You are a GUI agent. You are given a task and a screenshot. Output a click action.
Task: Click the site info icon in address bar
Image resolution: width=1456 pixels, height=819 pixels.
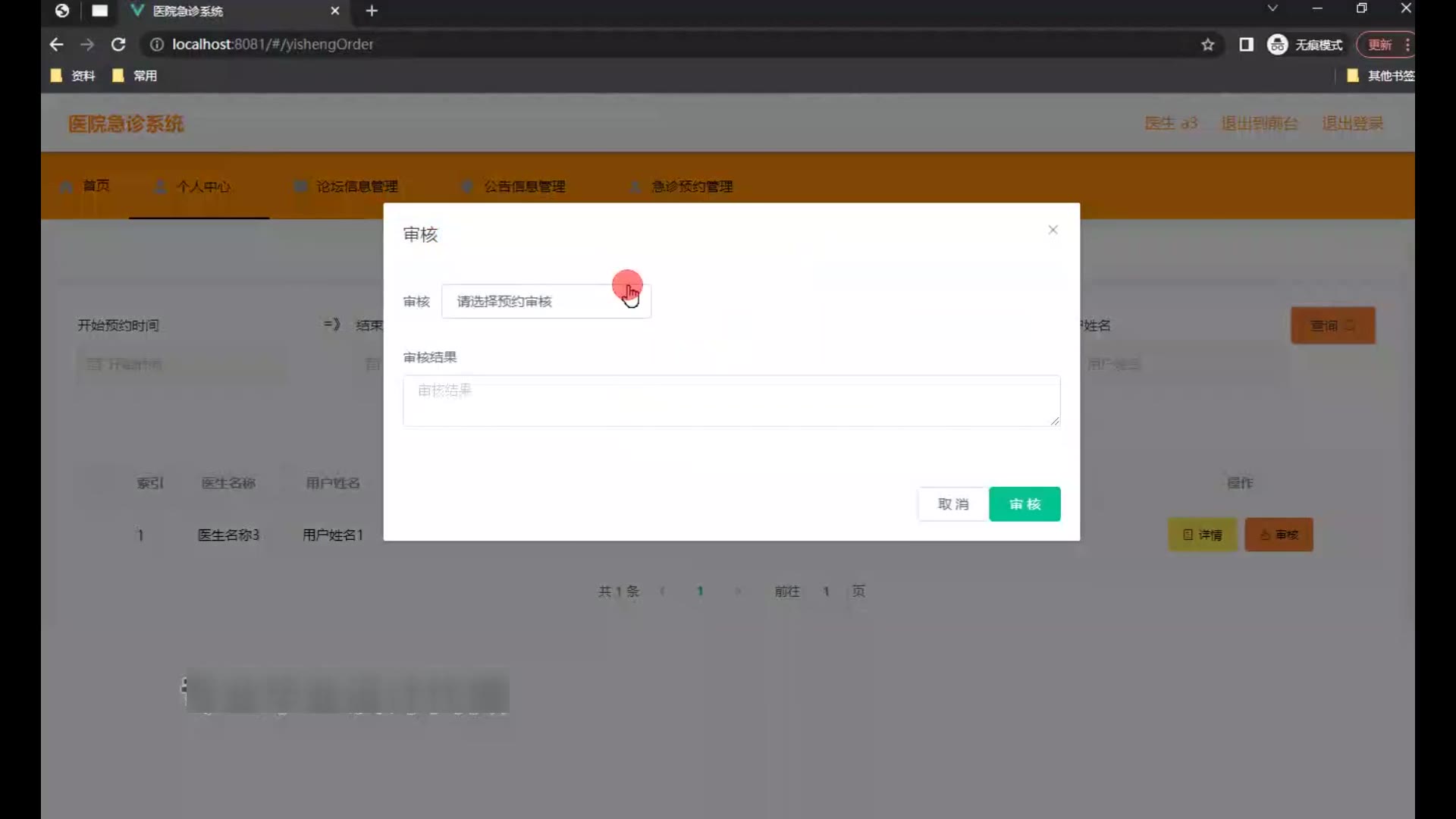(156, 45)
